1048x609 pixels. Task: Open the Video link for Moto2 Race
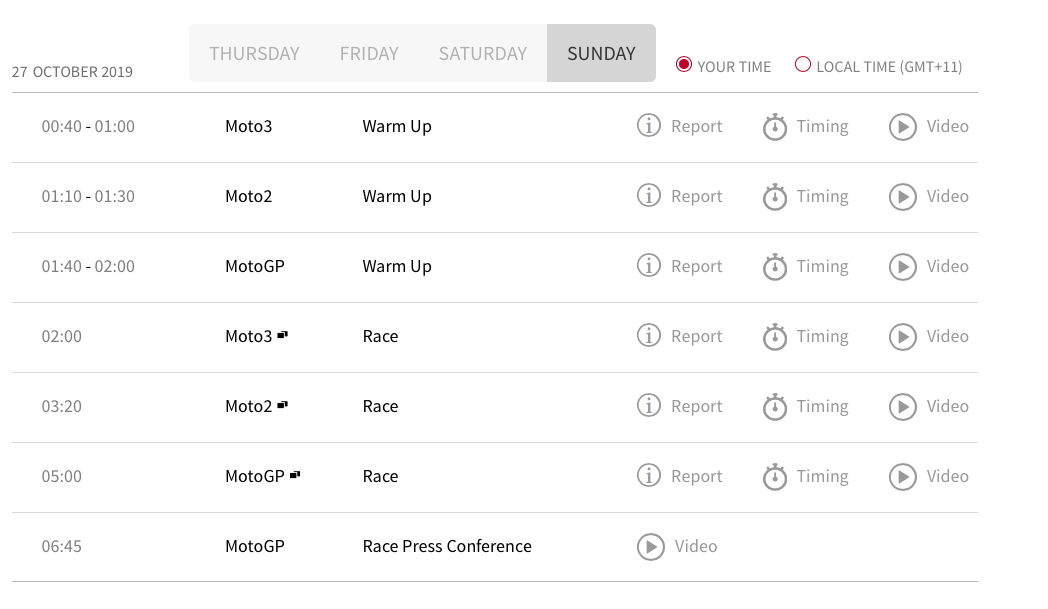click(947, 406)
